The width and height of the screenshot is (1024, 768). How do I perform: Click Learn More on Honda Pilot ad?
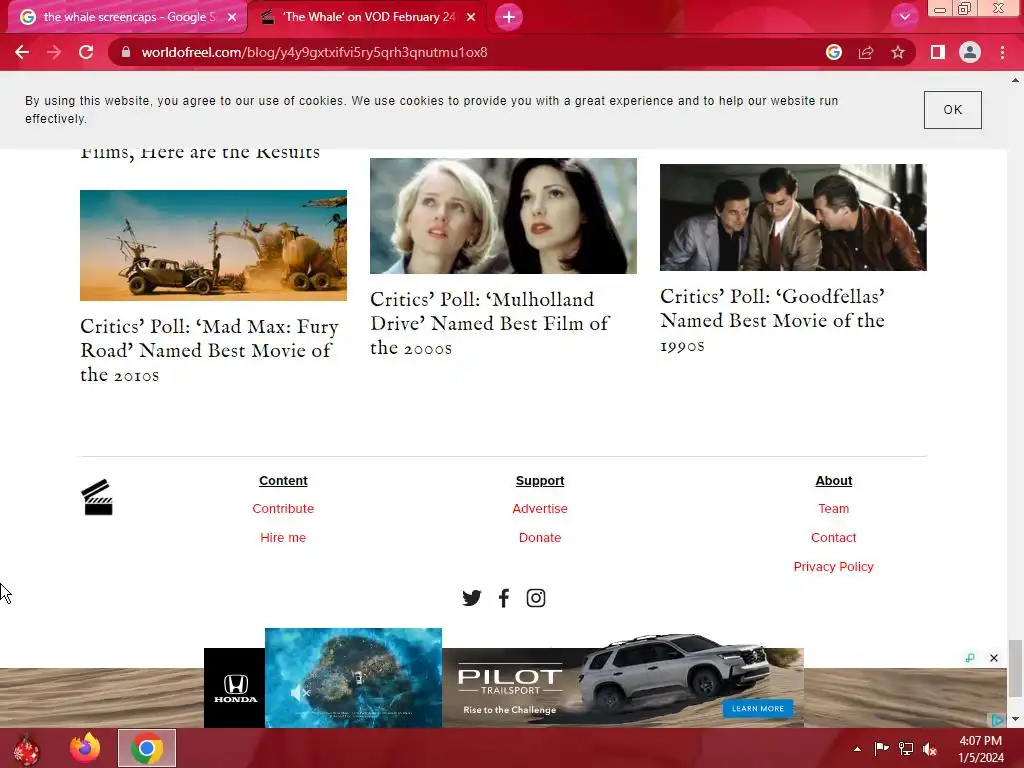point(758,709)
